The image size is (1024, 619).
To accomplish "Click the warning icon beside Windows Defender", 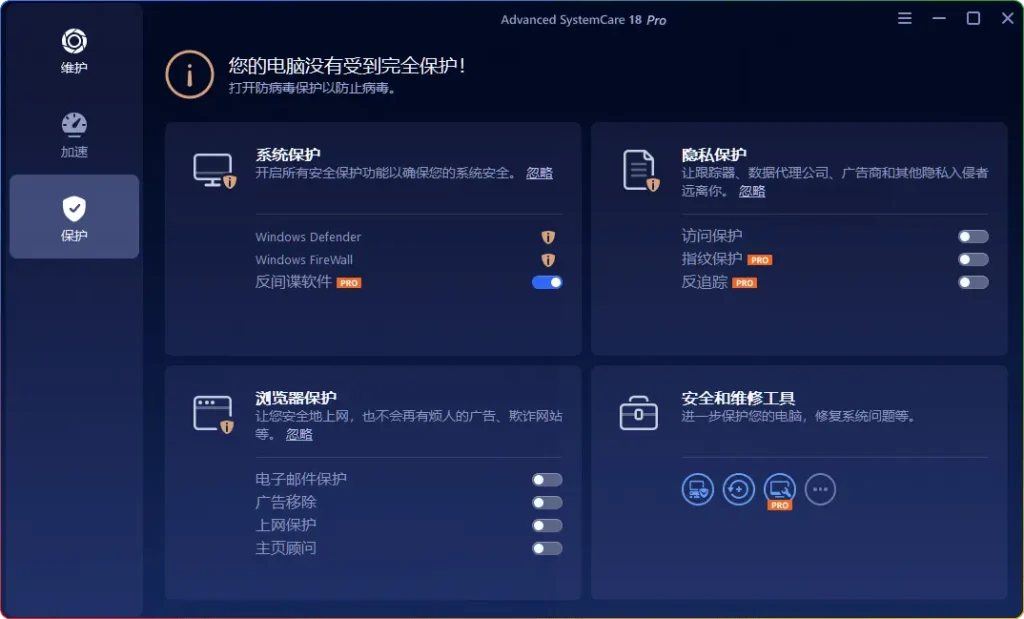I will (x=547, y=237).
